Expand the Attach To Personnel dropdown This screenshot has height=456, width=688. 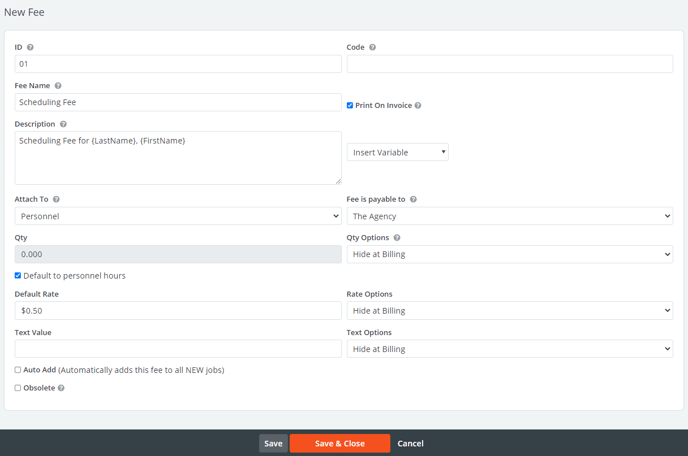[178, 216]
